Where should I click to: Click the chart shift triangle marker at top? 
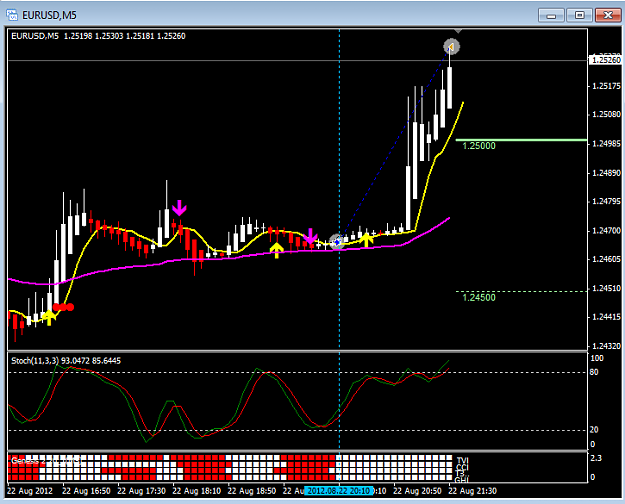click(458, 31)
